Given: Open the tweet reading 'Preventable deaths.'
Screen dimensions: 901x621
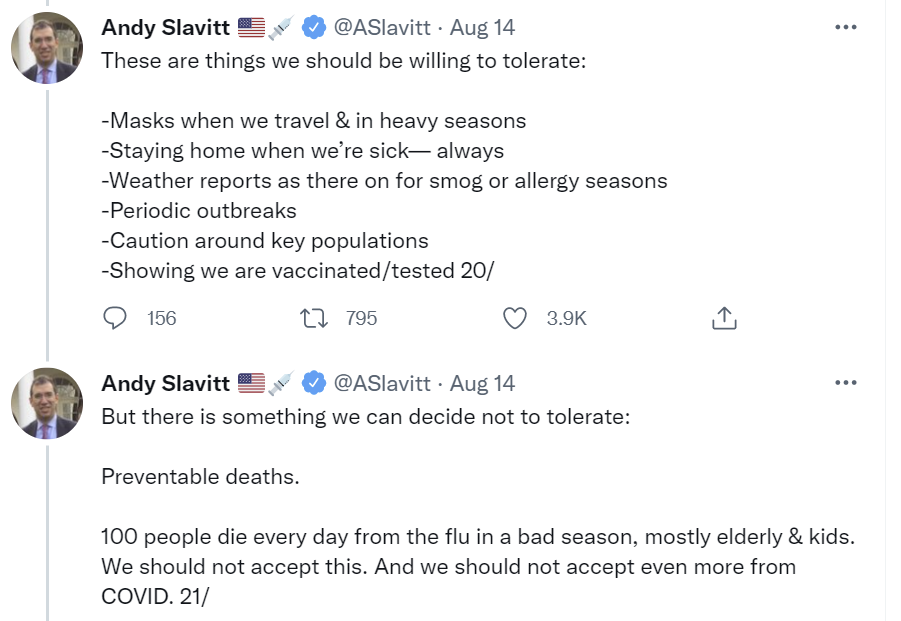Looking at the screenshot, I should click(200, 476).
